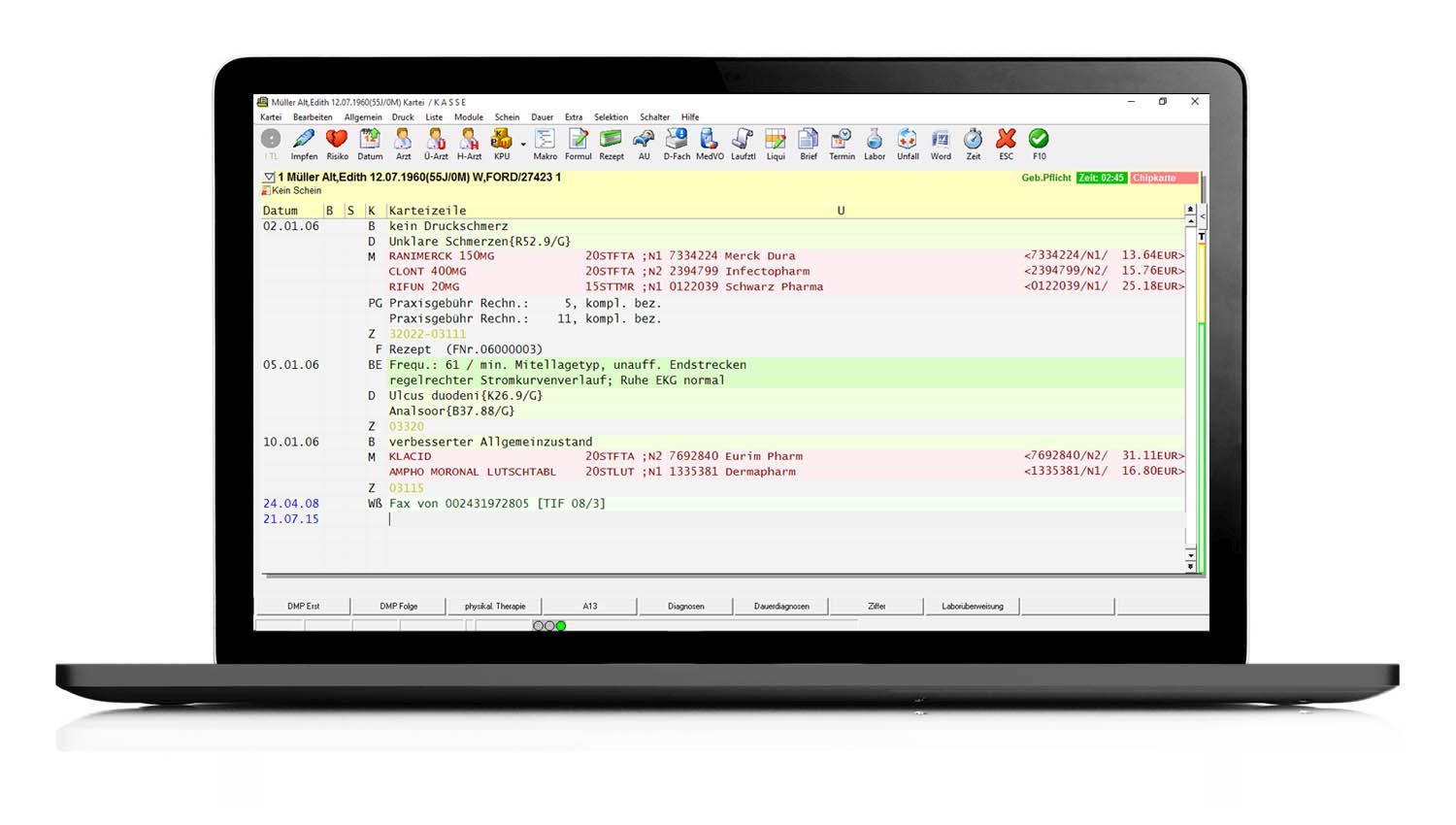Screen dimensions: 1456x825
Task: Click the green status circle at bottom
Action: (x=561, y=626)
